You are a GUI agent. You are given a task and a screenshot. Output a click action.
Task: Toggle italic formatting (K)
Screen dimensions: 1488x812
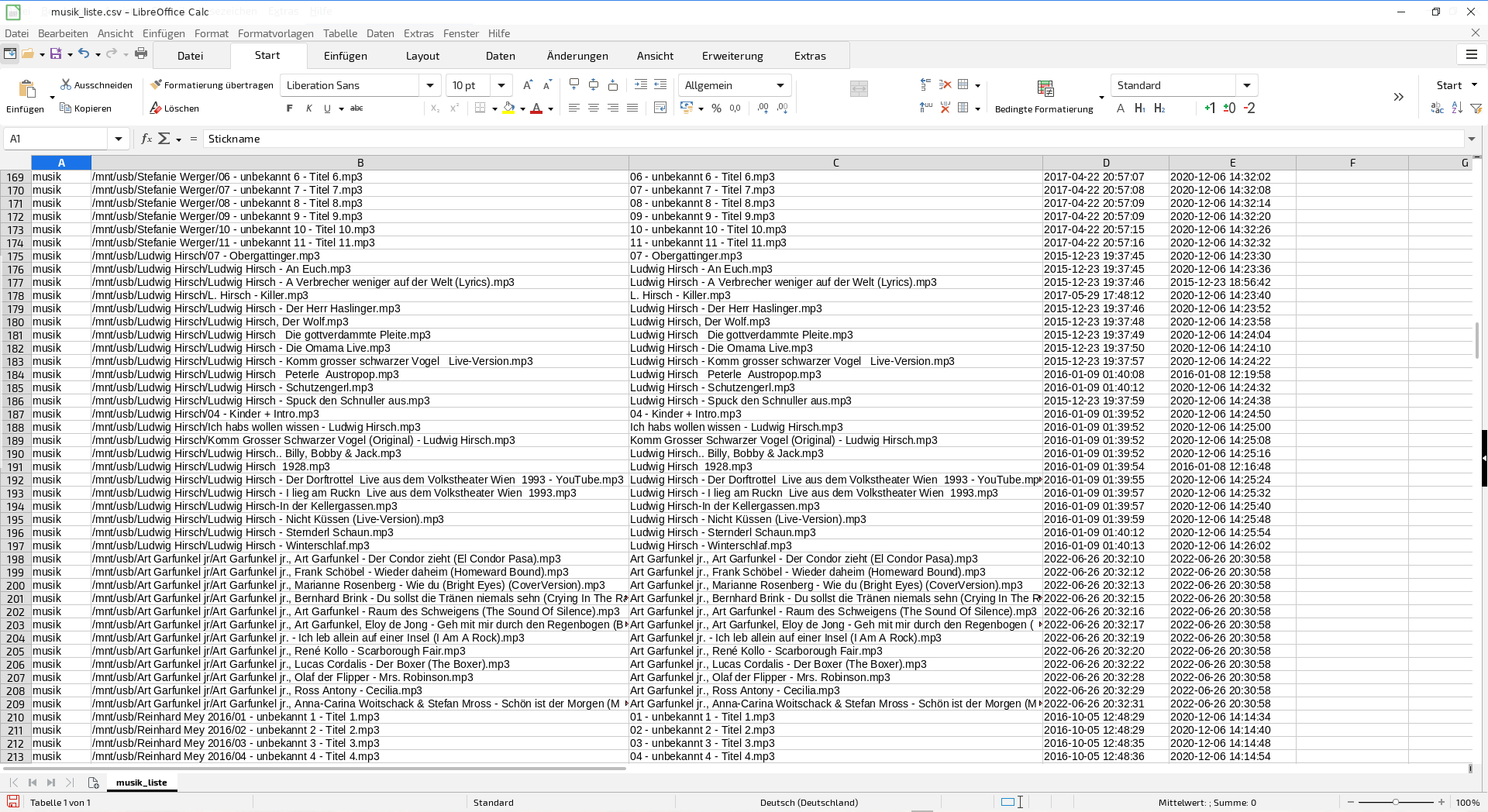(x=308, y=108)
